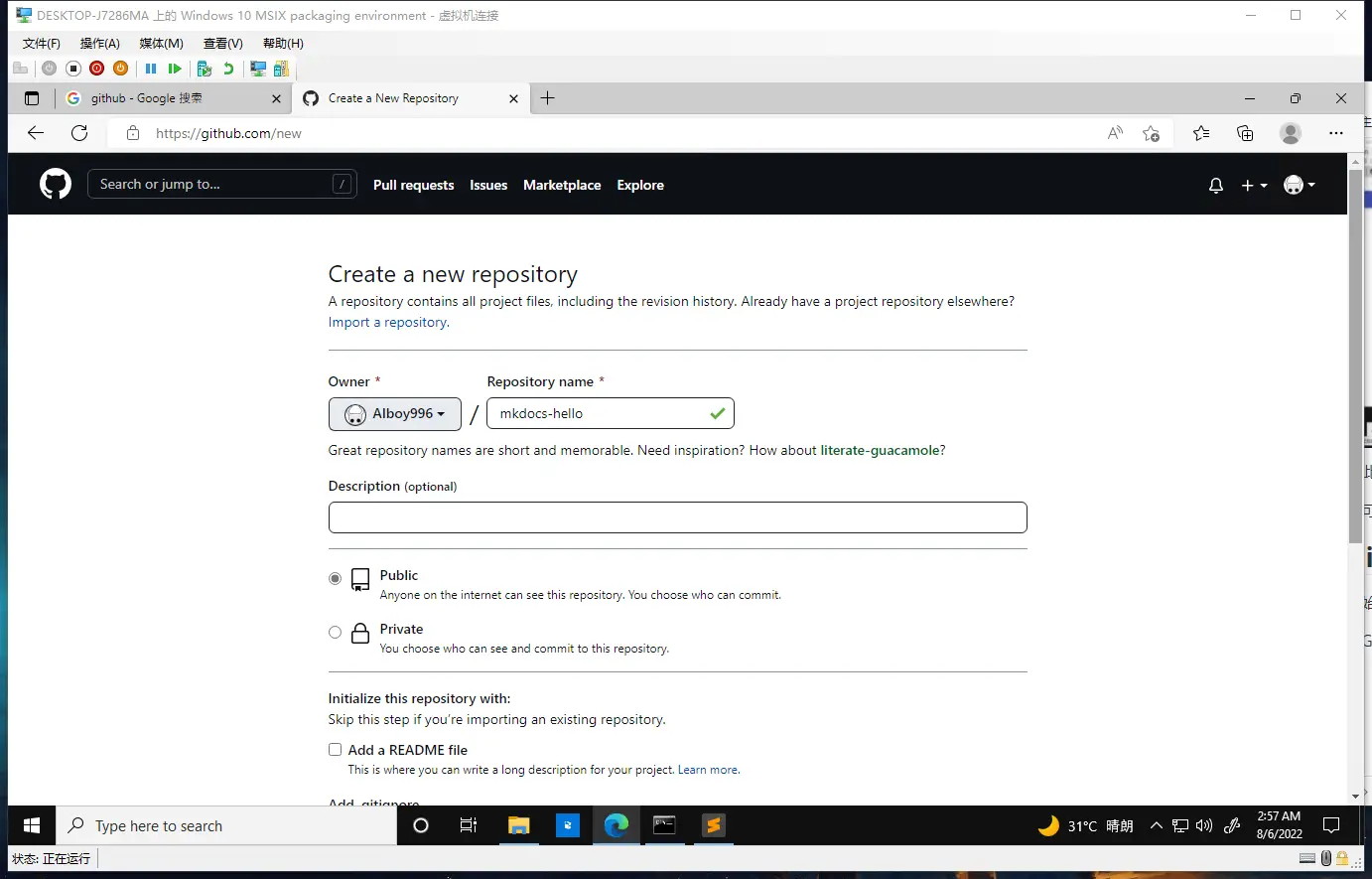The image size is (1372, 879).
Task: Pause the virtual machine from toolbar
Action: [x=151, y=69]
